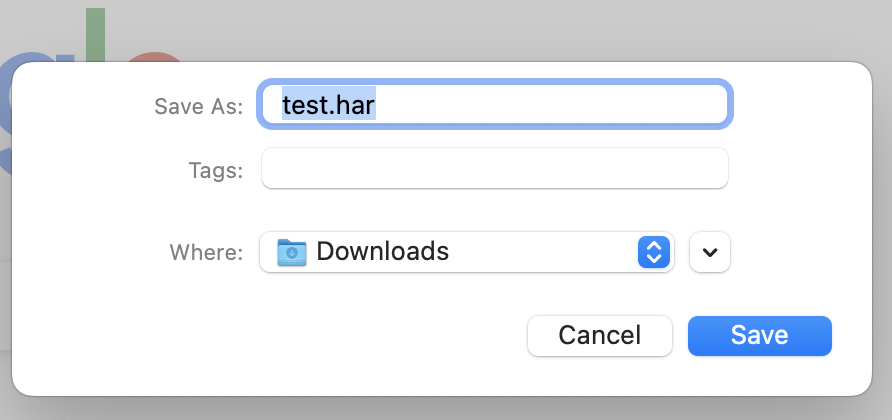
Task: Expand the full file browser chevron
Action: click(710, 252)
